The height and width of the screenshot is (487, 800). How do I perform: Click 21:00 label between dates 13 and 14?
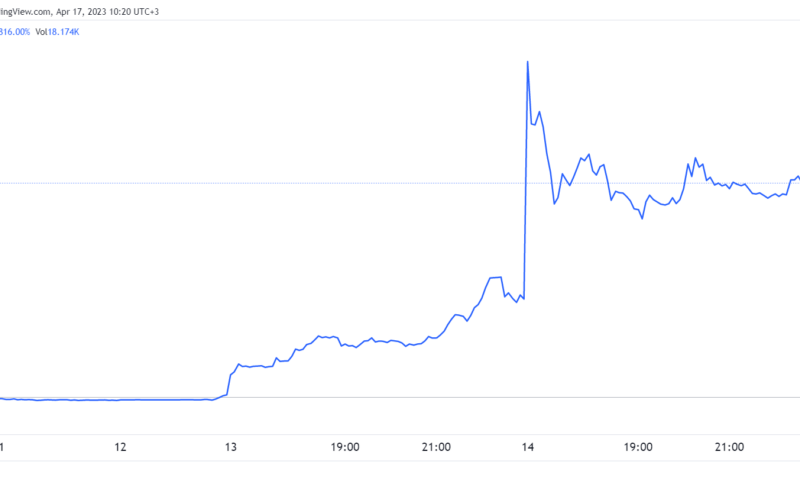[x=436, y=447]
